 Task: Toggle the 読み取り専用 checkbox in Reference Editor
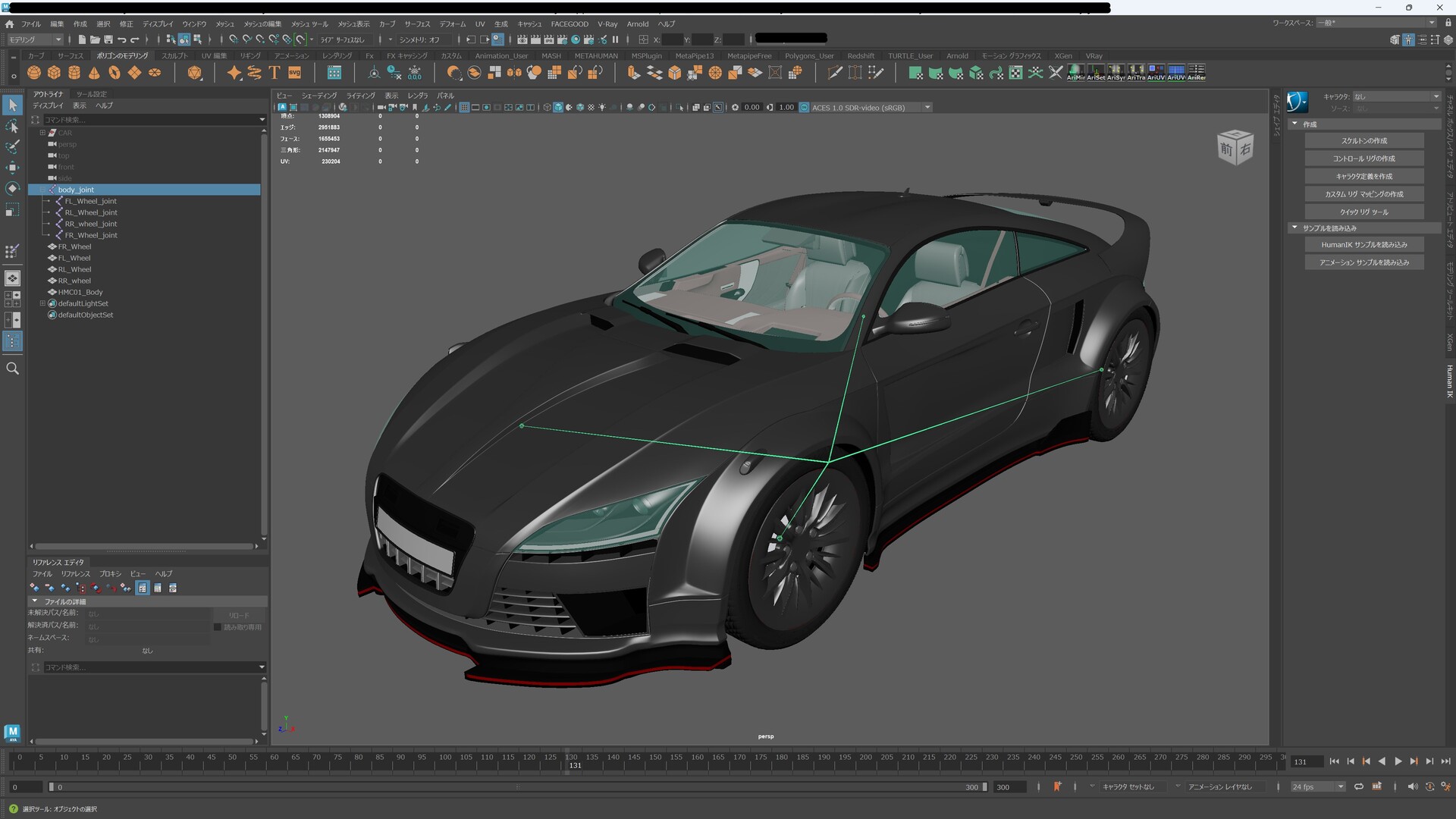coord(218,627)
